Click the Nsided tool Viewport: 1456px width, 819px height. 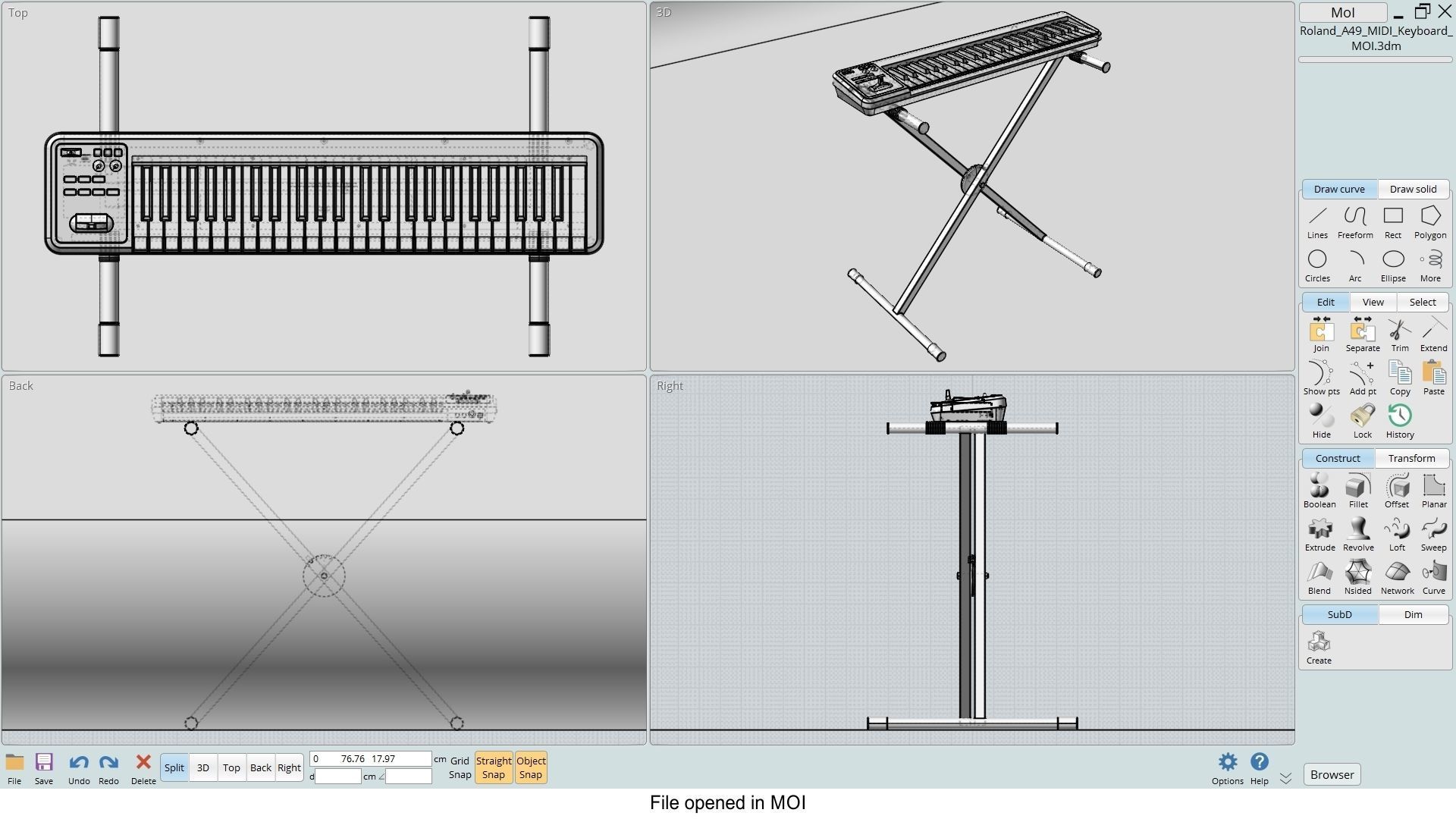click(x=1358, y=578)
